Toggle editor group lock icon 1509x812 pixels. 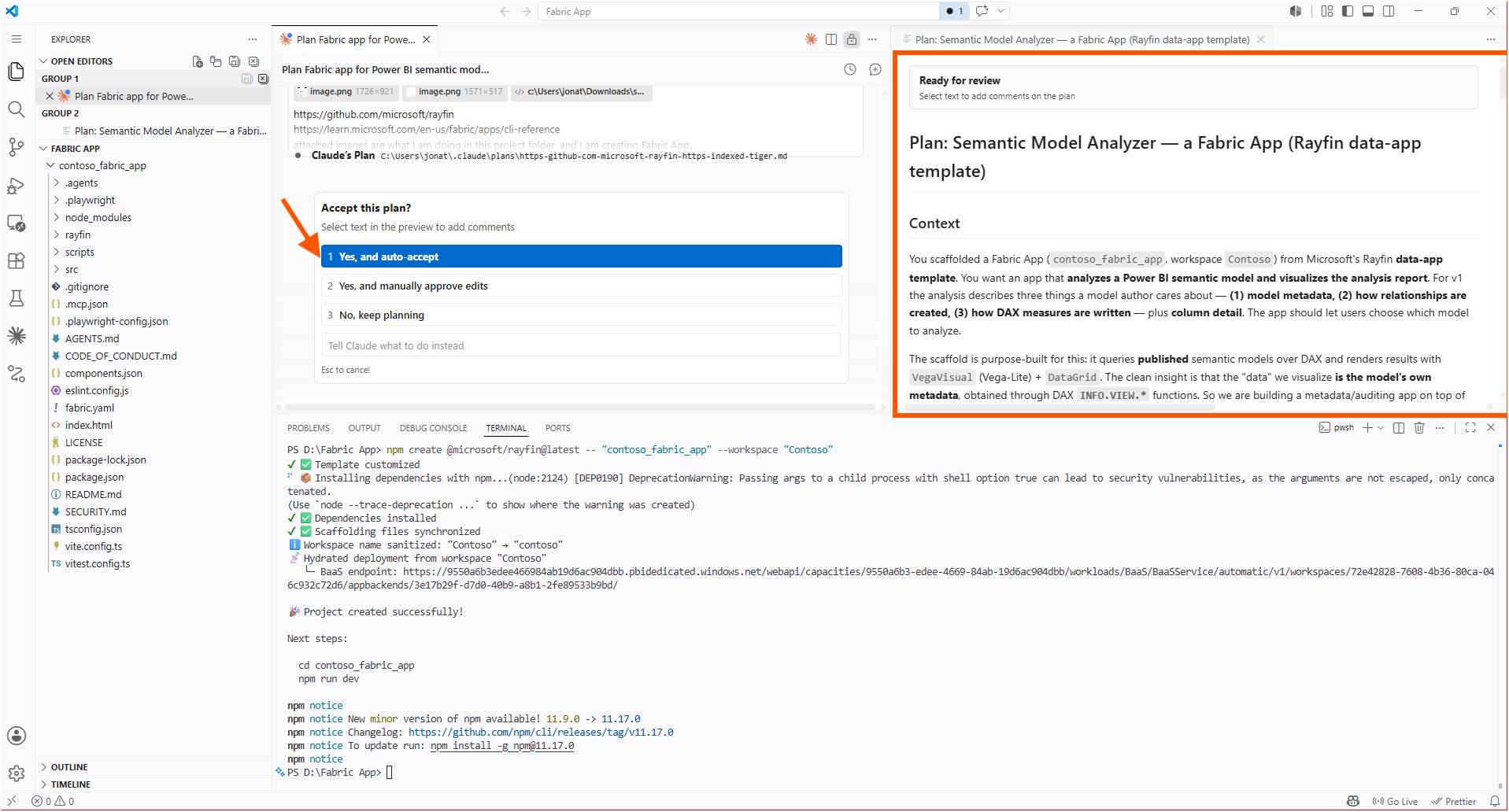coord(852,39)
